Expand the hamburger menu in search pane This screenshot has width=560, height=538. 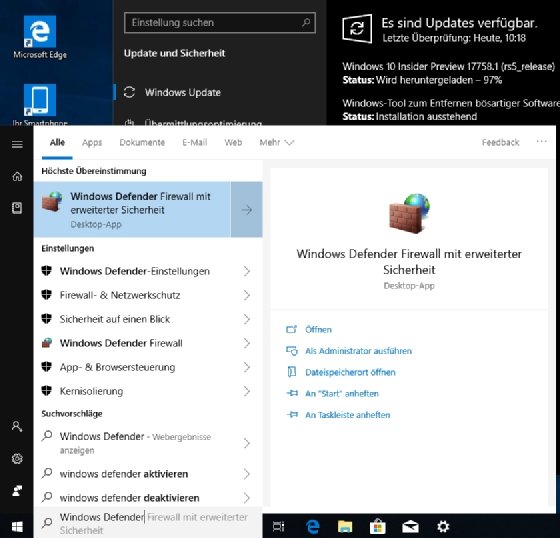tap(17, 144)
